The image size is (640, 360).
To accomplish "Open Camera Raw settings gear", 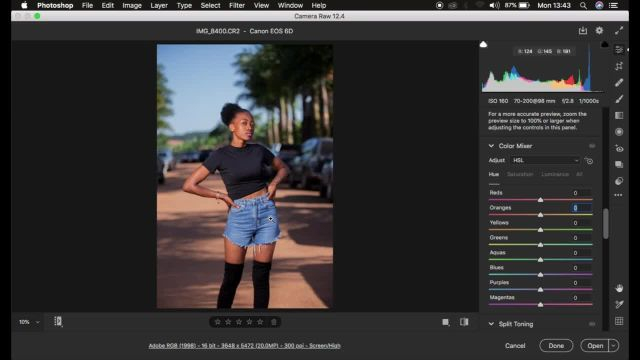I will pyautogui.click(x=599, y=31).
